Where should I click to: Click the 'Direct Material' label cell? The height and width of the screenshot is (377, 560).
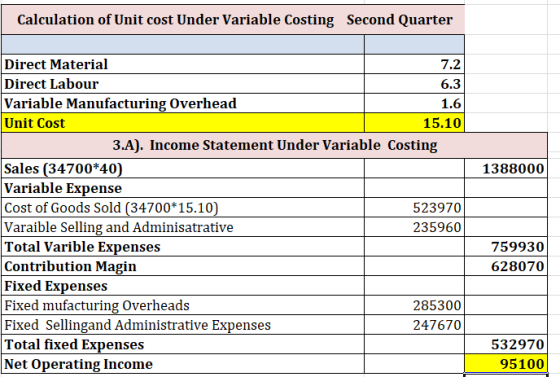(x=183, y=64)
